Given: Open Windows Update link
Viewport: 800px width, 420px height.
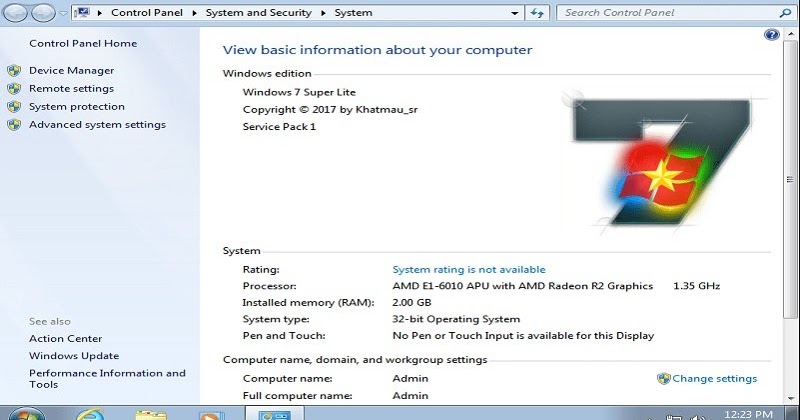Looking at the screenshot, I should tap(74, 356).
